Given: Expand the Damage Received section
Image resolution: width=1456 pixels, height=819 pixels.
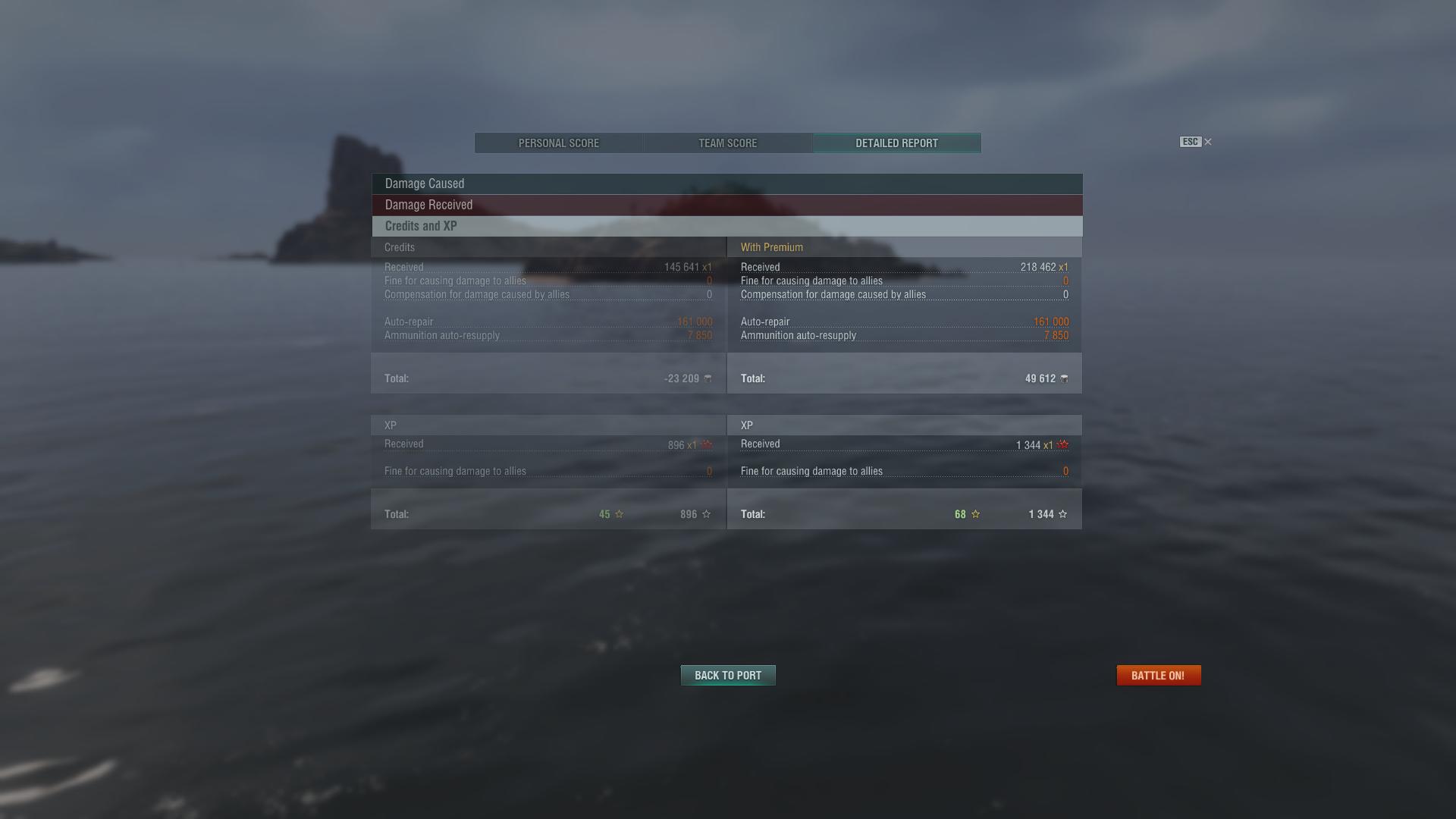Looking at the screenshot, I should (727, 205).
